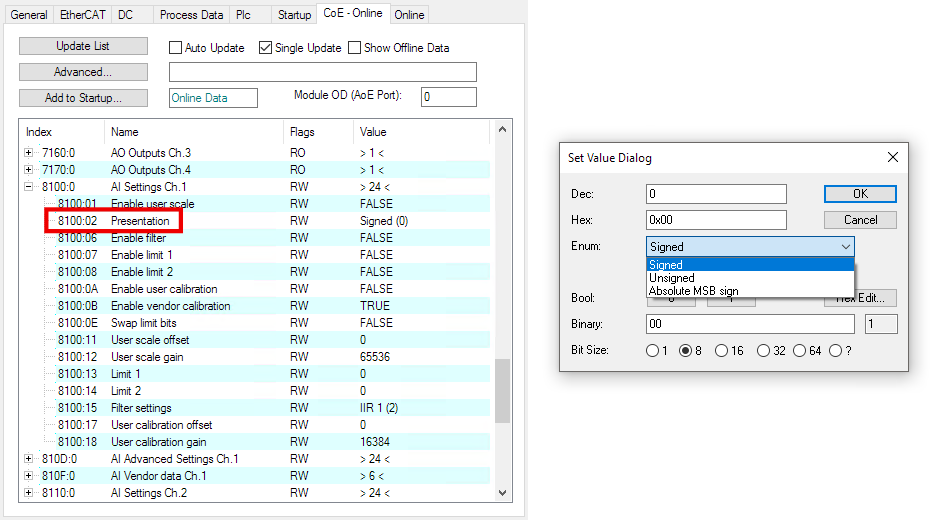
Task: Switch to the Online tab
Action: (409, 14)
